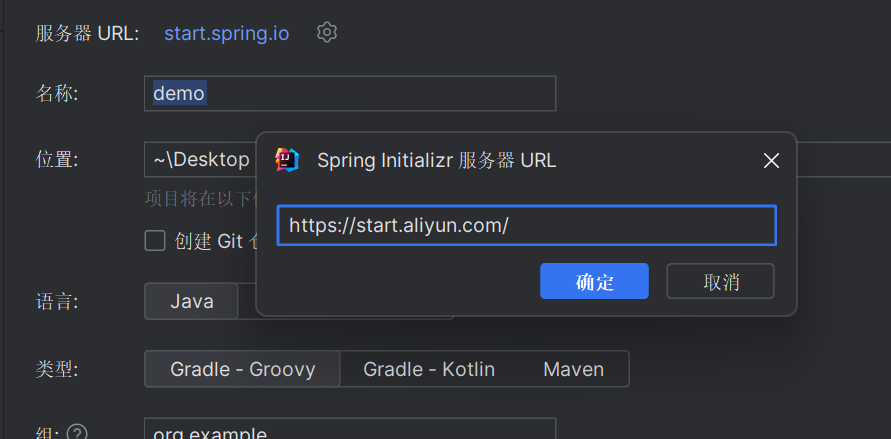Close the Spring Initializr URL dialog
The width and height of the screenshot is (891, 439).
[x=771, y=161]
